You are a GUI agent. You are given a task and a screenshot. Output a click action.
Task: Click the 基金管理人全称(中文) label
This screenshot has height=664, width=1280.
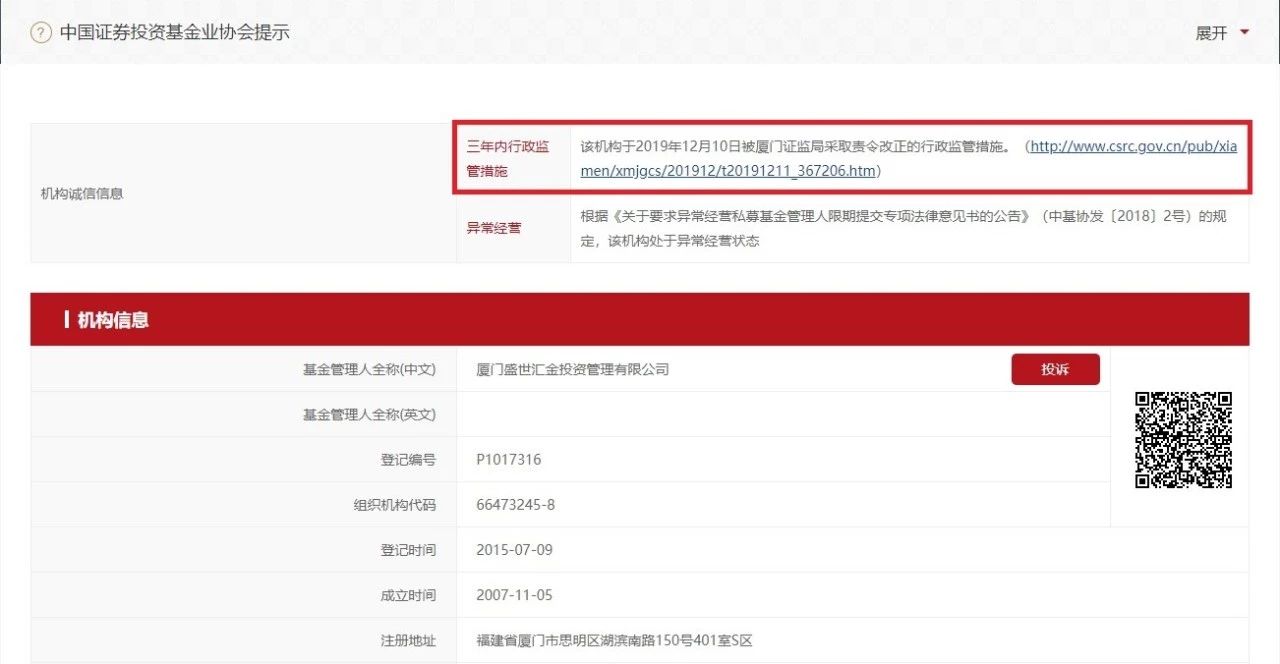pos(370,369)
